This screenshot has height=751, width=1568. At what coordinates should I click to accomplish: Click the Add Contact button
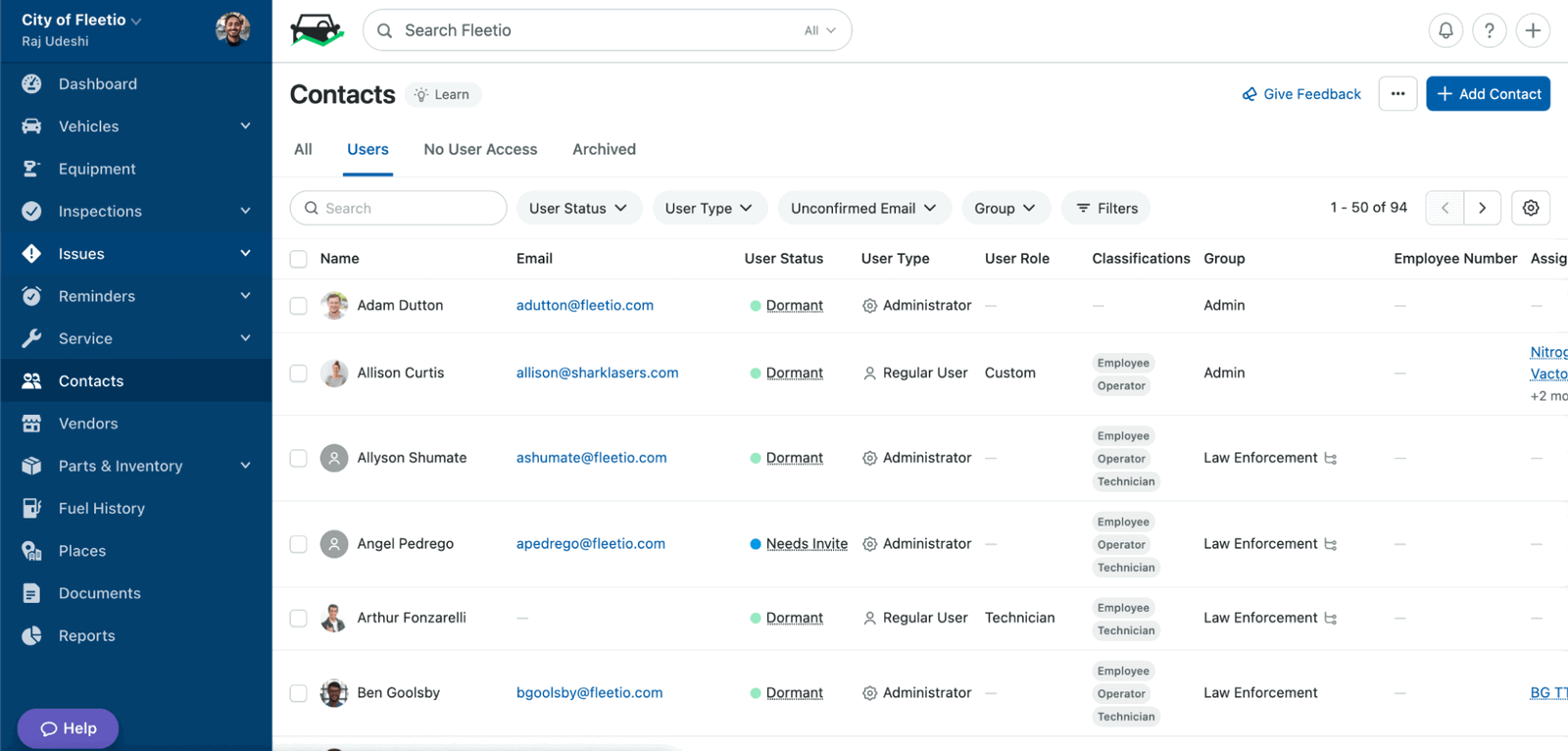point(1488,94)
